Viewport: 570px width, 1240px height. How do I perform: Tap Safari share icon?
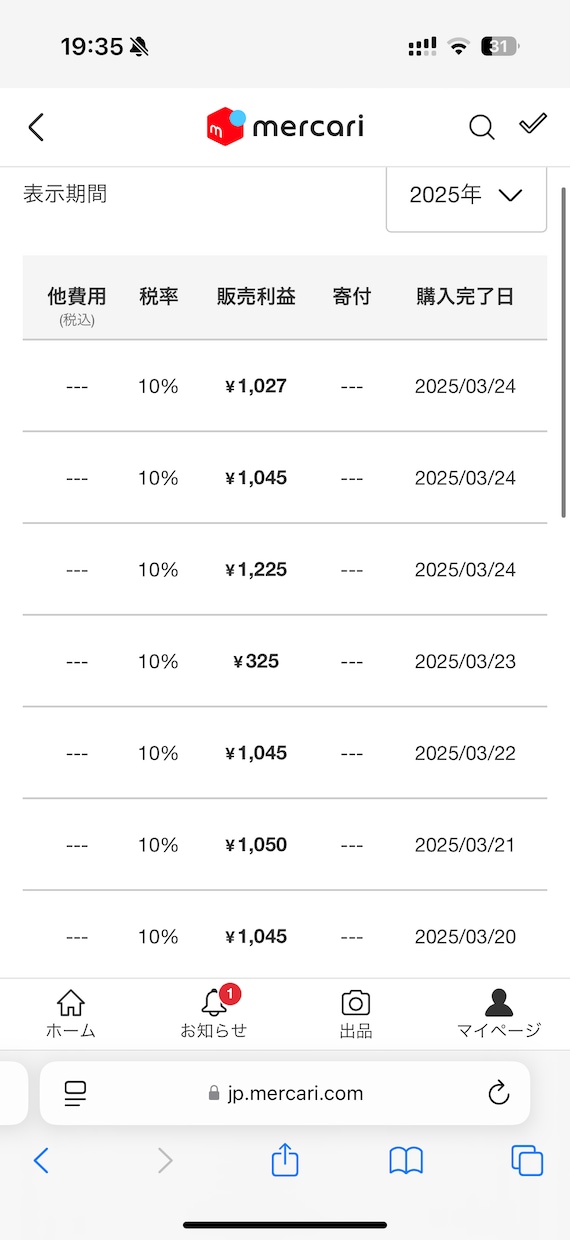click(x=285, y=1160)
